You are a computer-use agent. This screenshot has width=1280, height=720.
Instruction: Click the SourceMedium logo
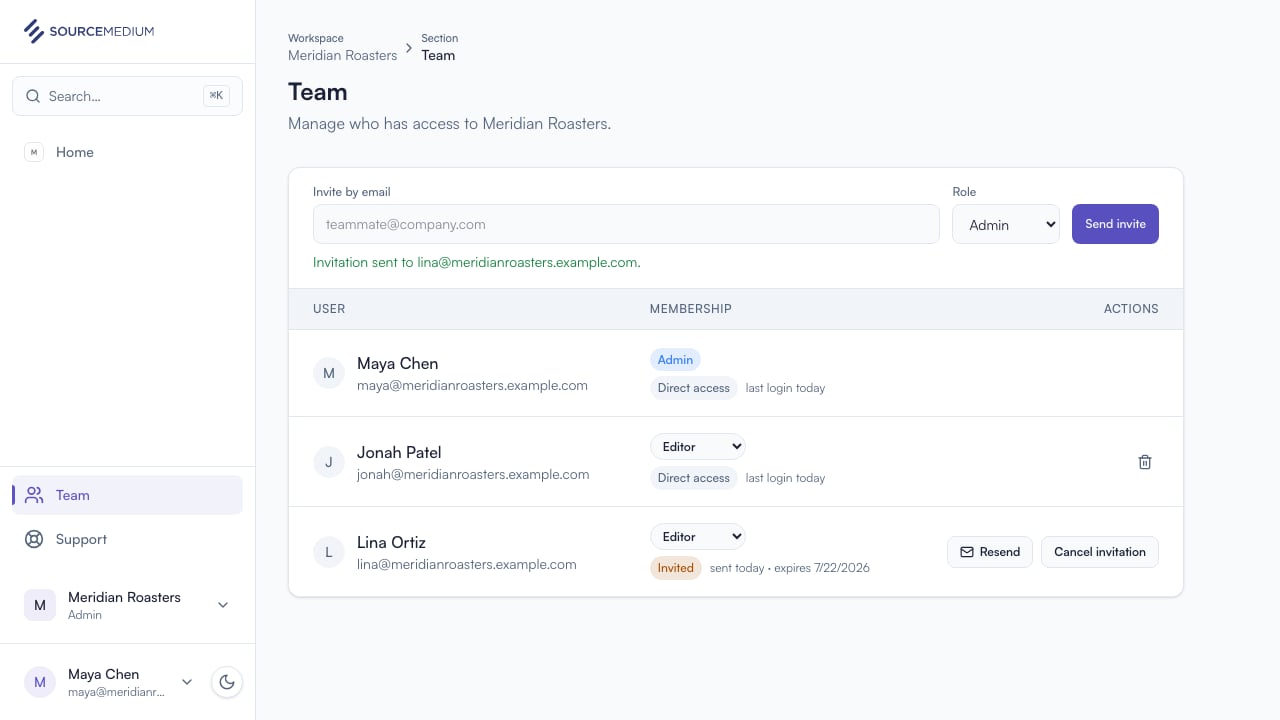[89, 31]
